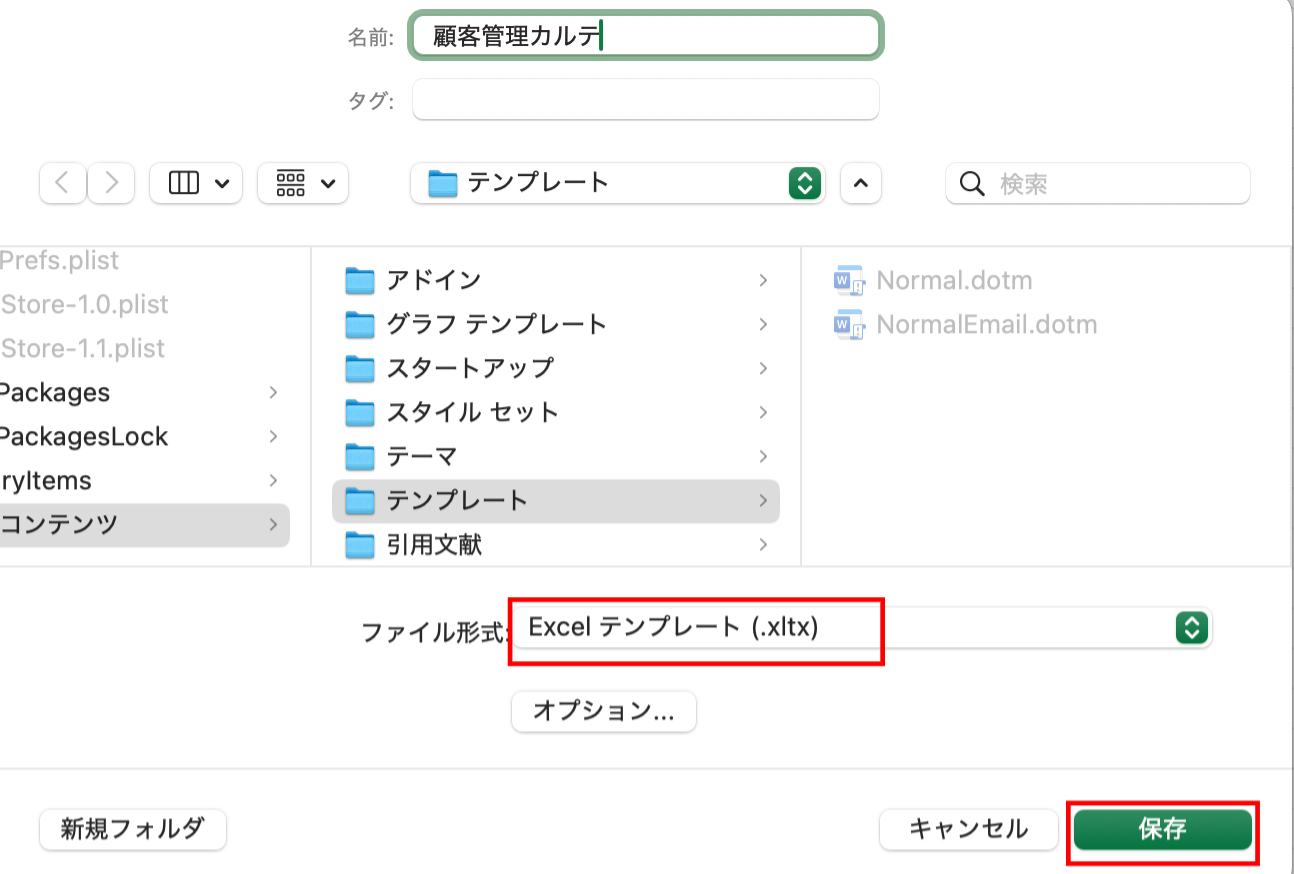Select the Normal.dotm Word template icon
This screenshot has width=1294, height=874.
850,280
